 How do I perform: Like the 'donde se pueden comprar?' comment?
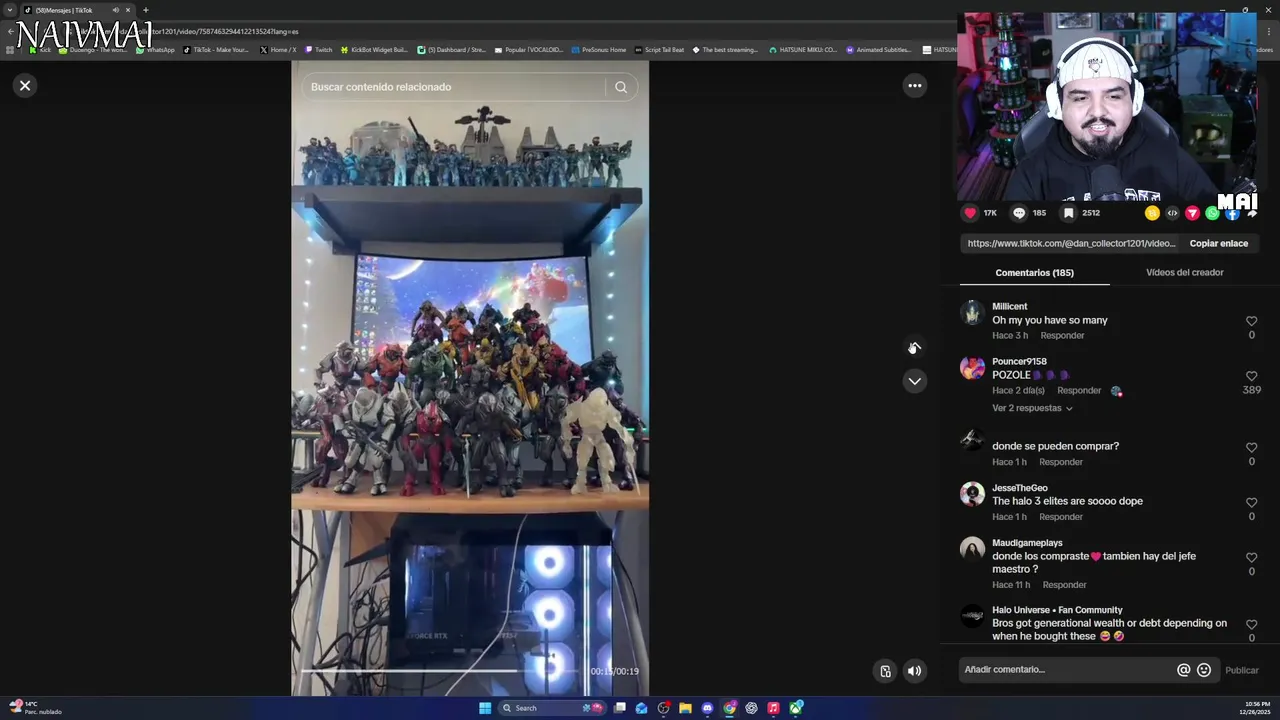tap(1251, 448)
